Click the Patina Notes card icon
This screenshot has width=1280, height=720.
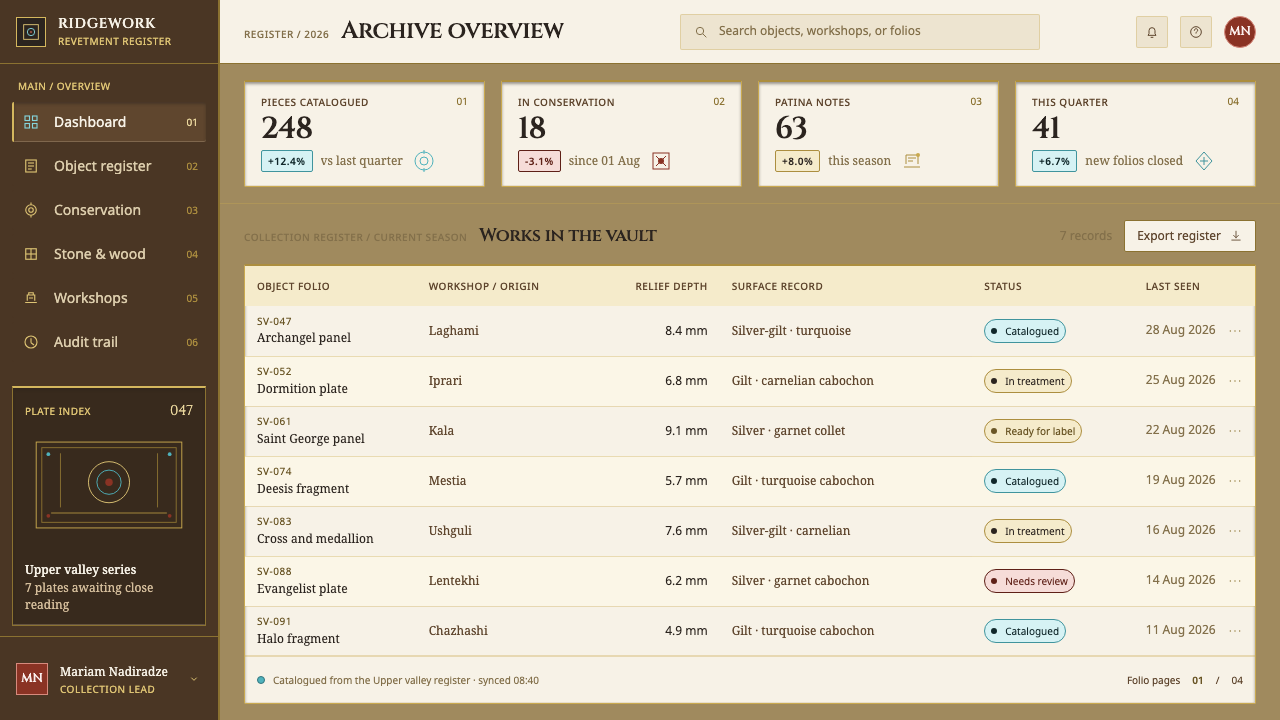[x=912, y=161]
